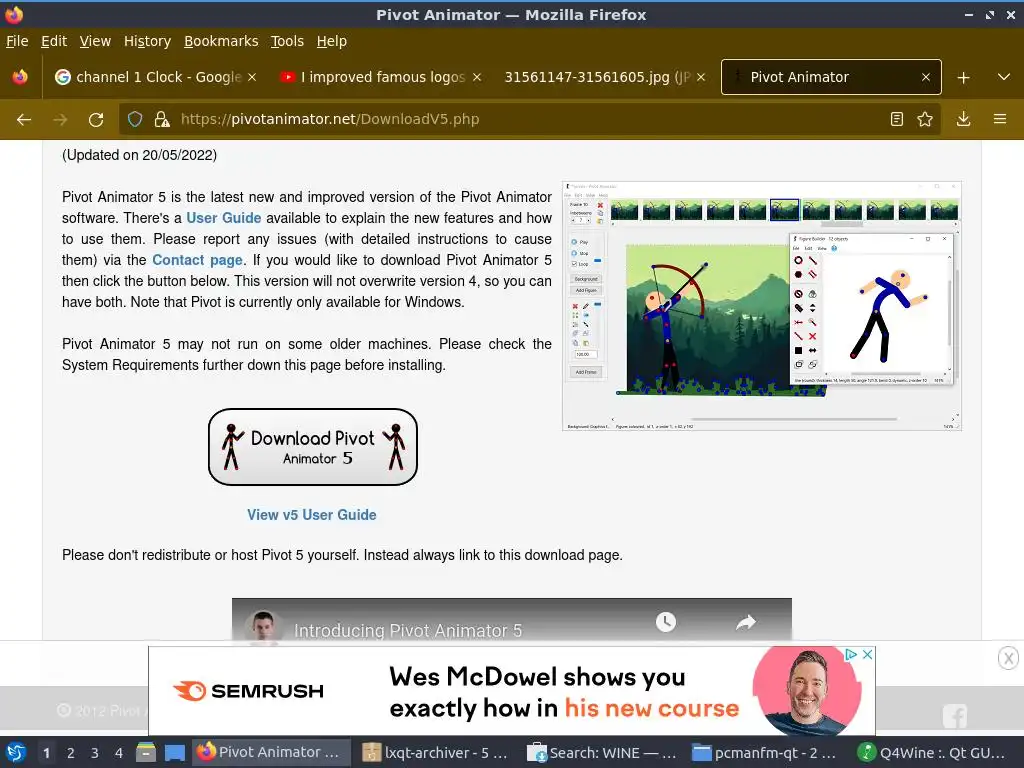Open the Bookmarks menu
1024x768 pixels.
point(221,41)
